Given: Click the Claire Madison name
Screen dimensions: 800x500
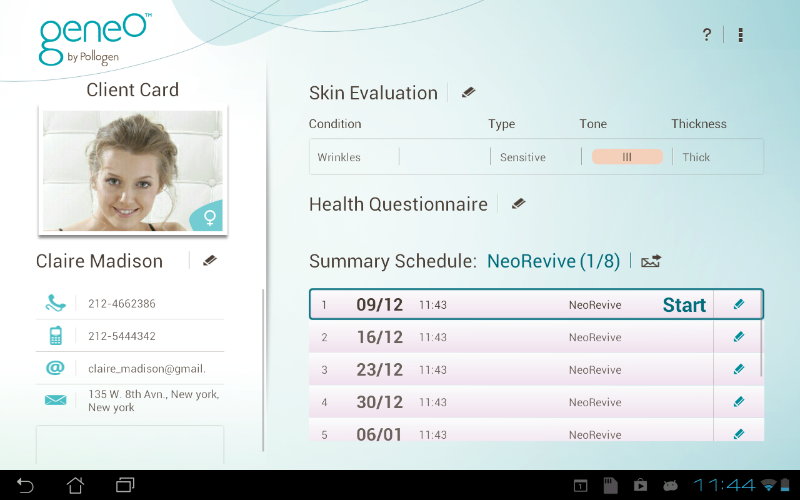Looking at the screenshot, I should pos(99,261).
